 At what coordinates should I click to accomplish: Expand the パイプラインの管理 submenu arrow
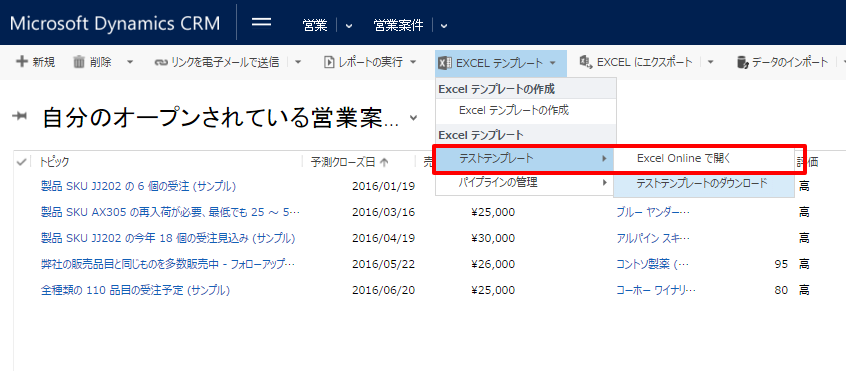pyautogui.click(x=605, y=182)
